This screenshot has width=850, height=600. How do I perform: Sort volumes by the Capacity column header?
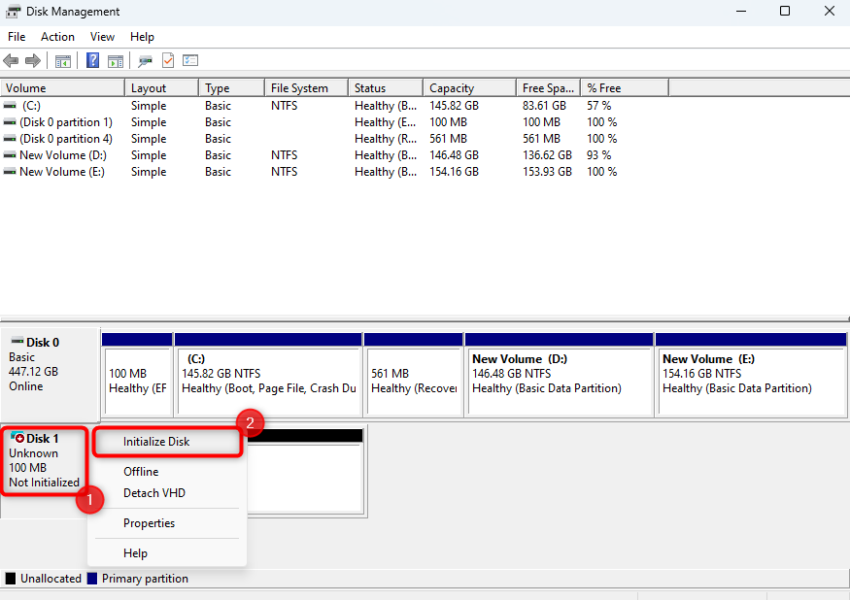[467, 87]
